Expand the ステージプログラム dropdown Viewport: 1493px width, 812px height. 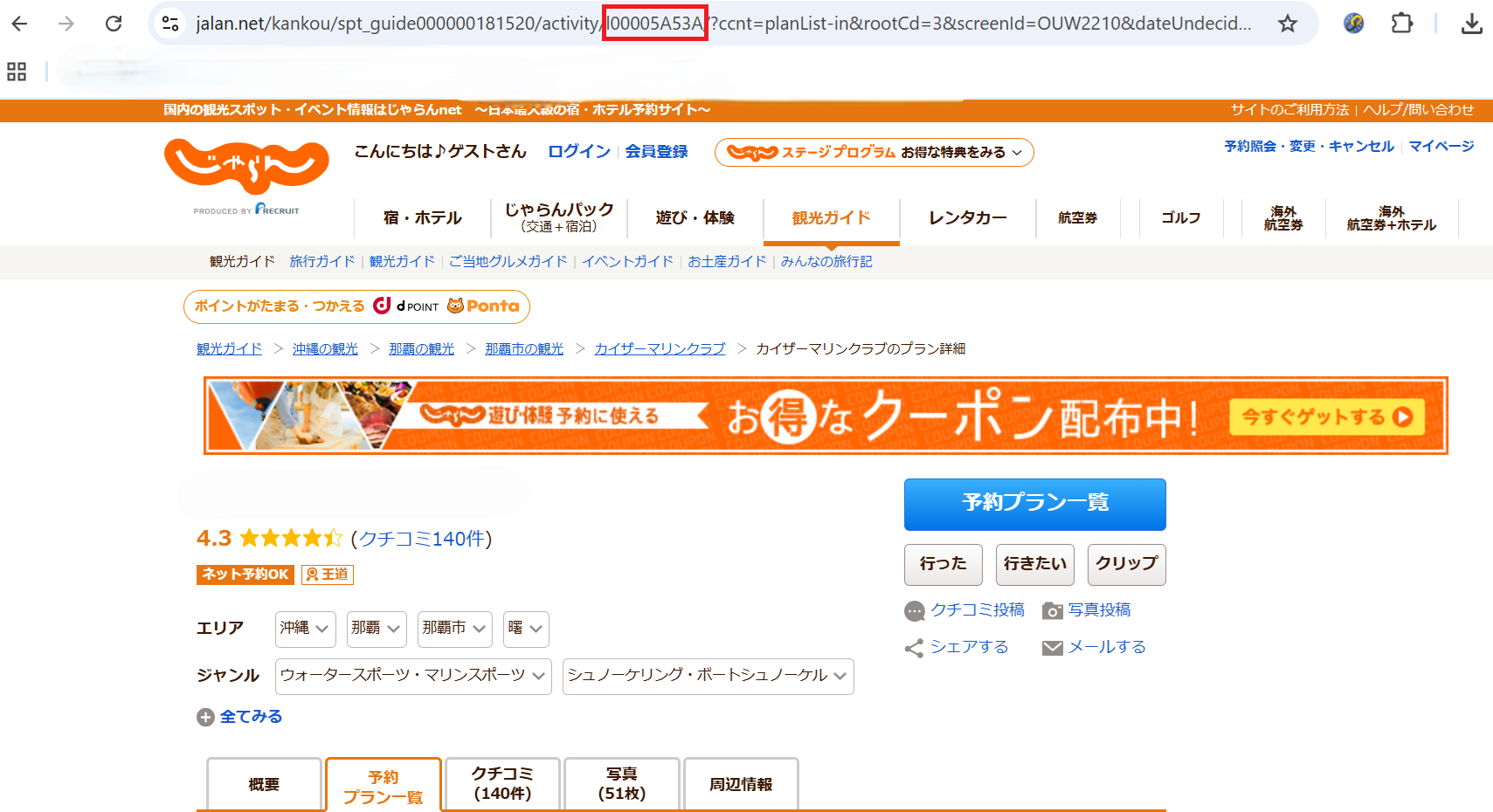pyautogui.click(x=874, y=152)
